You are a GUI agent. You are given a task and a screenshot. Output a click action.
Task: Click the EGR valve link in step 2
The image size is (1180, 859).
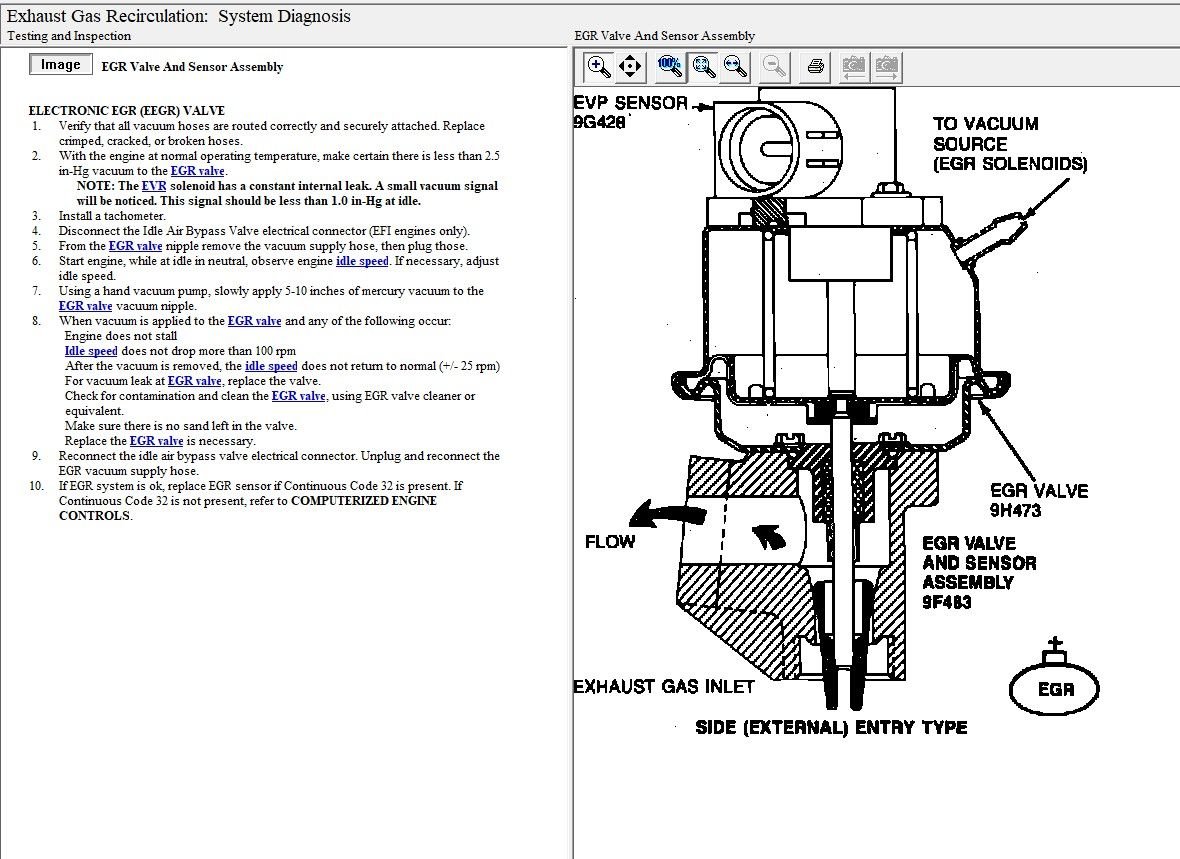coord(198,171)
